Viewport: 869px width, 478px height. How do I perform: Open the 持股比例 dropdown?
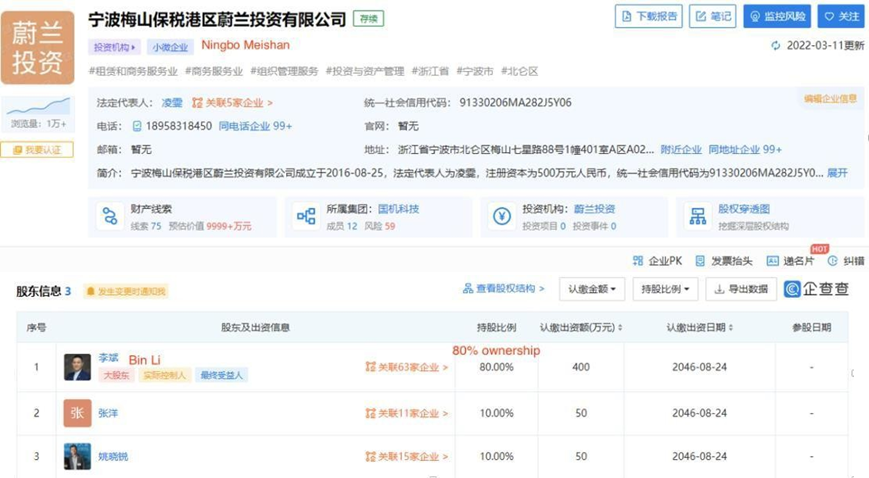665,289
